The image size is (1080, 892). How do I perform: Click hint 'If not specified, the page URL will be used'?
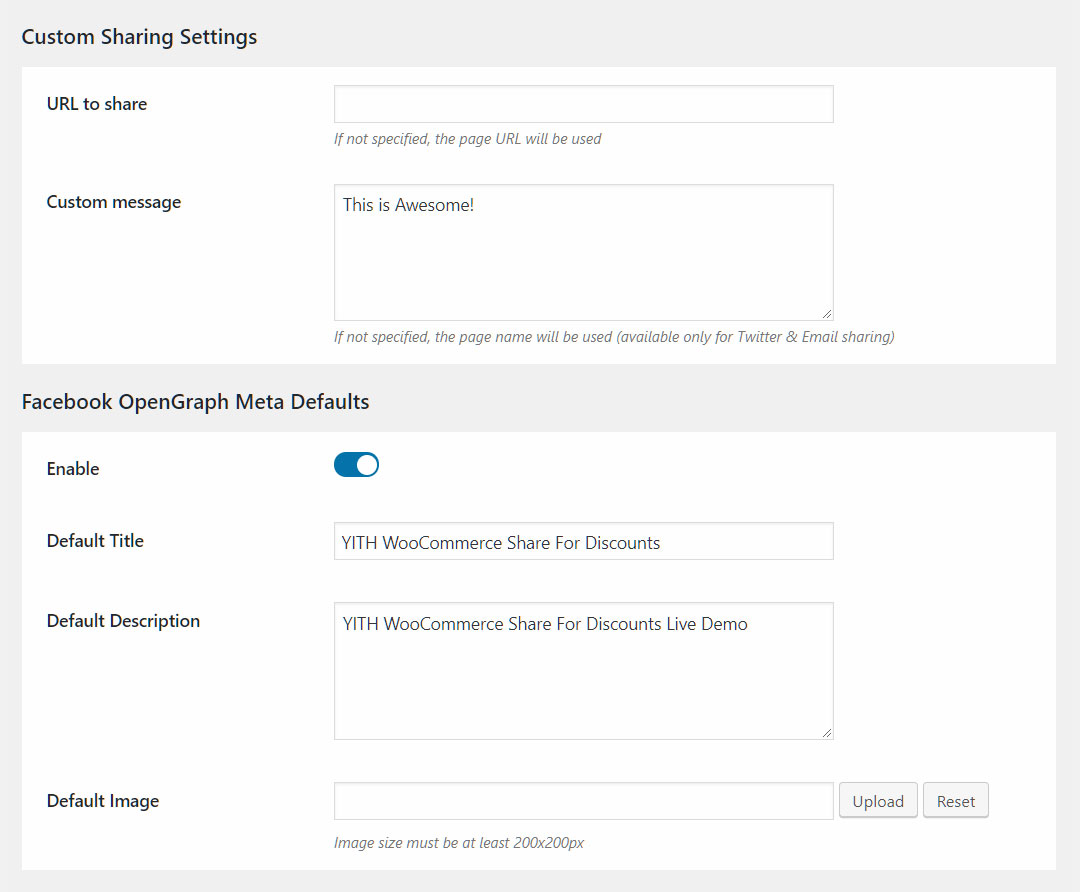[468, 139]
